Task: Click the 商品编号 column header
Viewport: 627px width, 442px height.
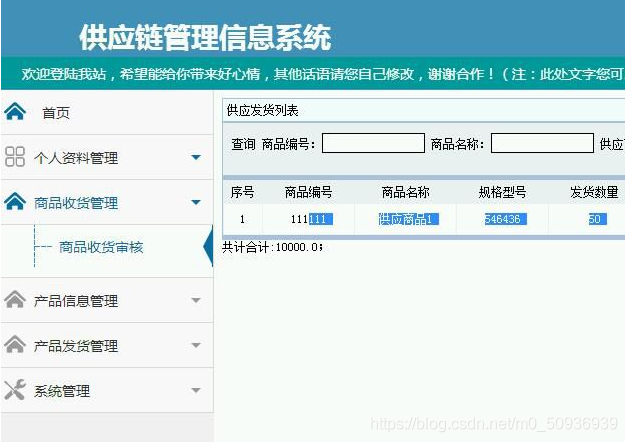Action: pyautogui.click(x=308, y=192)
